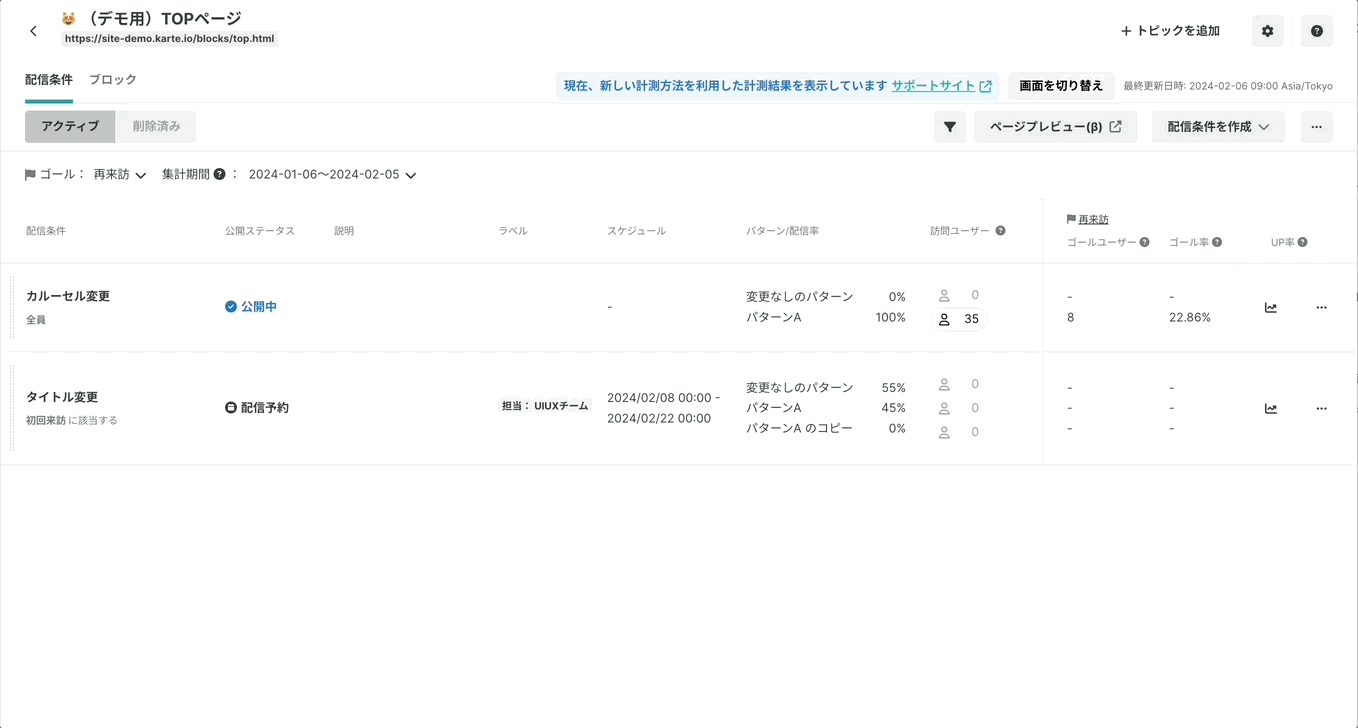Click the flag icon beside 再来訪 header
Screen dimensions: 1358x728
tap(1071, 219)
